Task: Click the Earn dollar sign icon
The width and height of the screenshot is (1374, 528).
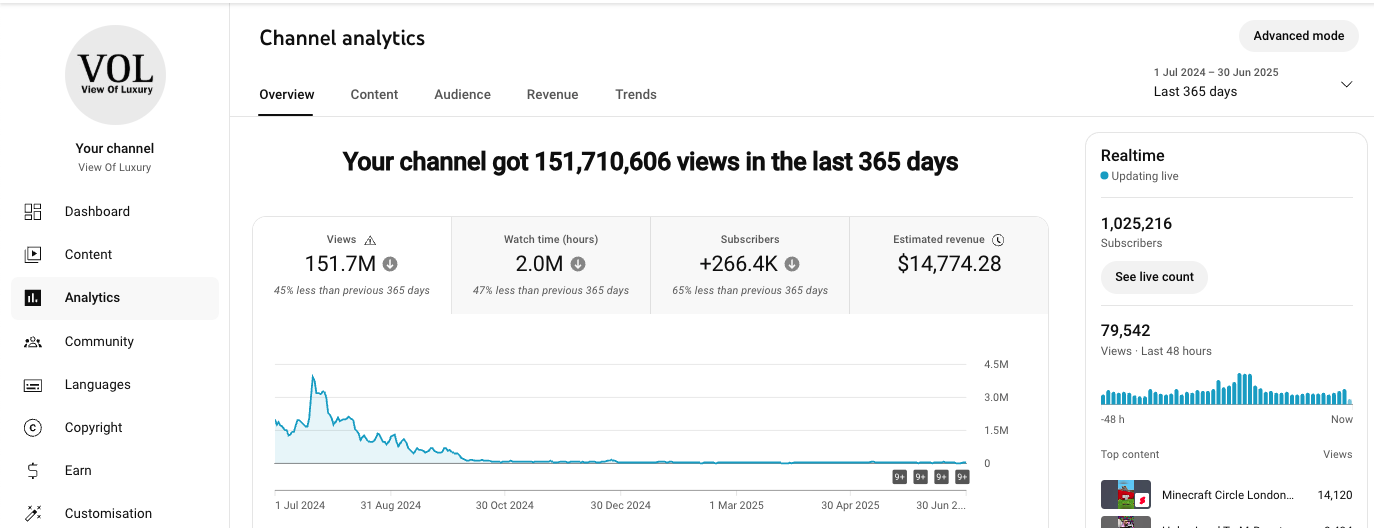Action: tap(33, 471)
